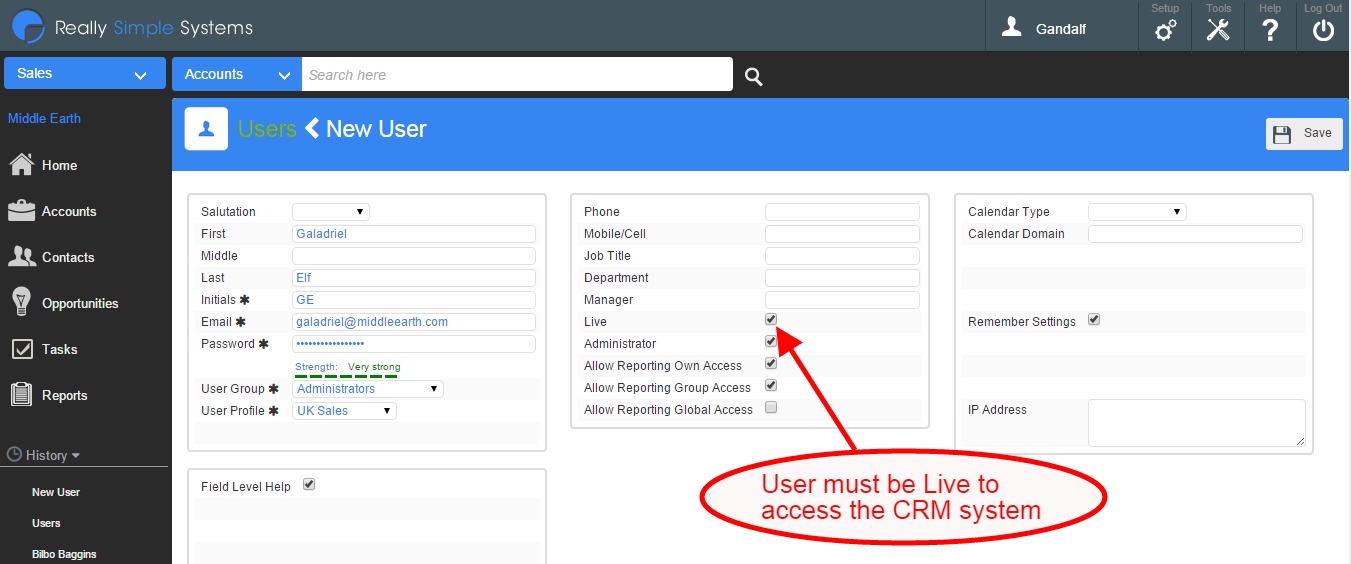Click the Home house icon
1351x564 pixels.
point(21,165)
